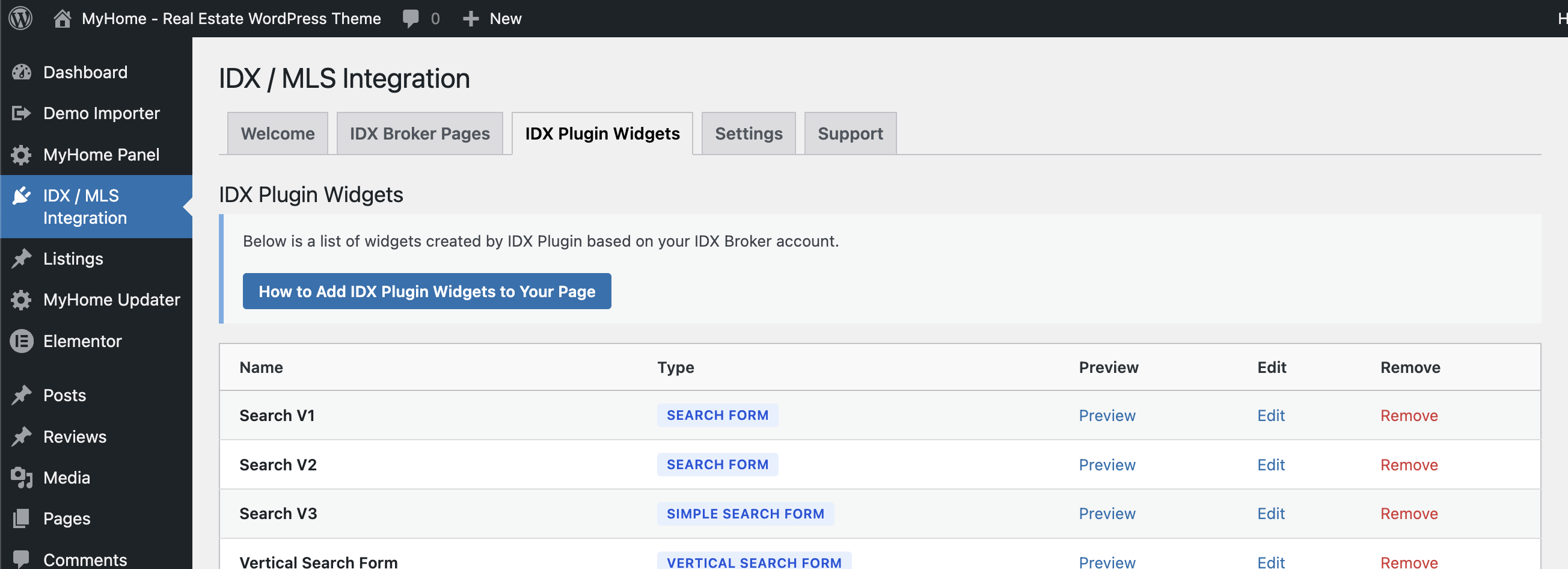Click the Demo Importer arrow icon
The height and width of the screenshot is (569, 1568).
click(x=21, y=113)
